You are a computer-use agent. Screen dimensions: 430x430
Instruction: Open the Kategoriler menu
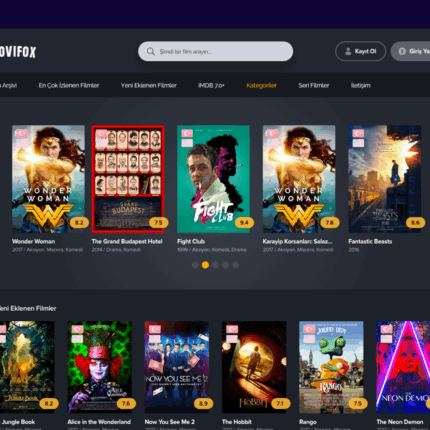[x=261, y=85]
